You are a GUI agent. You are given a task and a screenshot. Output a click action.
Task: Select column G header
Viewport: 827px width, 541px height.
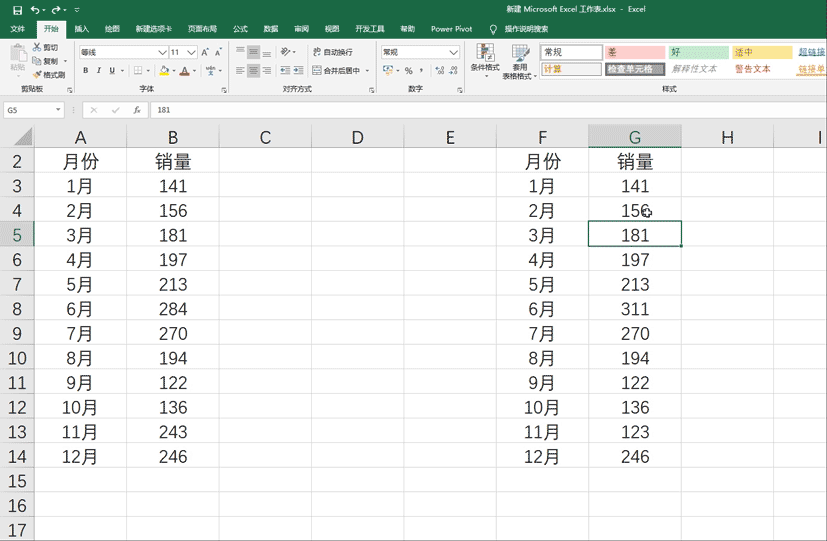coord(634,137)
